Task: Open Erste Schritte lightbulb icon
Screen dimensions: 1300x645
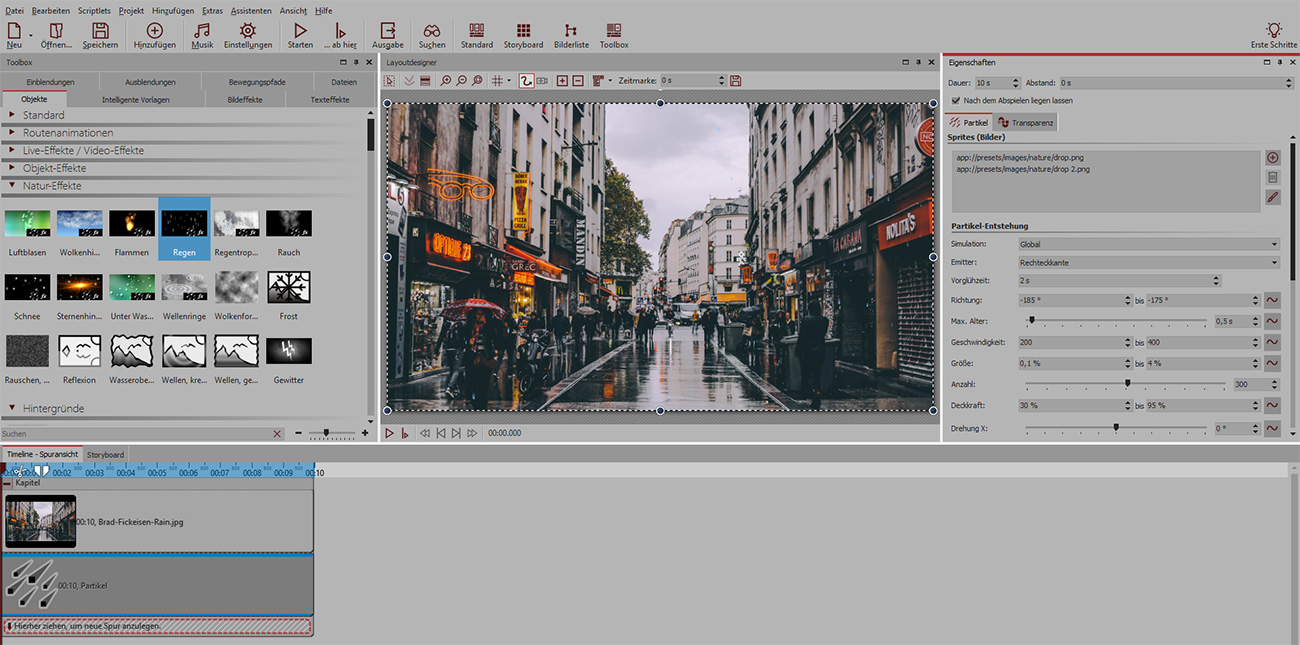Action: pyautogui.click(x=1273, y=32)
